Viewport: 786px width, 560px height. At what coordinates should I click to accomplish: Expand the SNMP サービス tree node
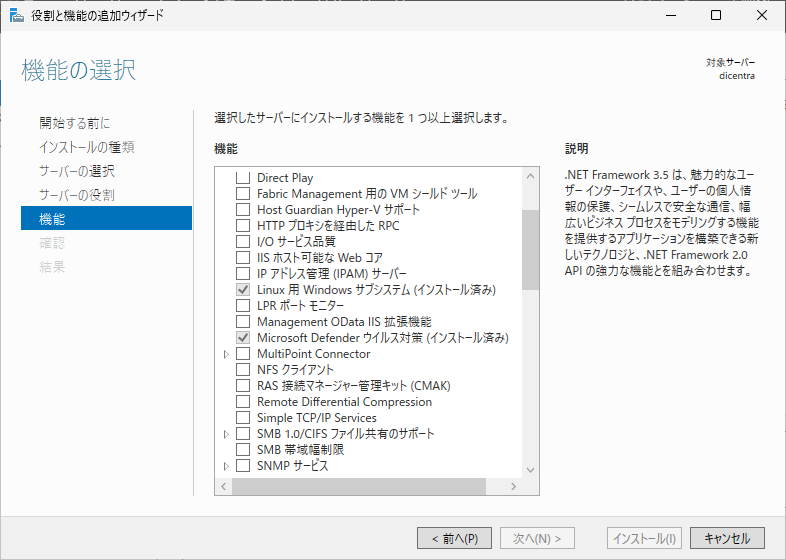(226, 466)
